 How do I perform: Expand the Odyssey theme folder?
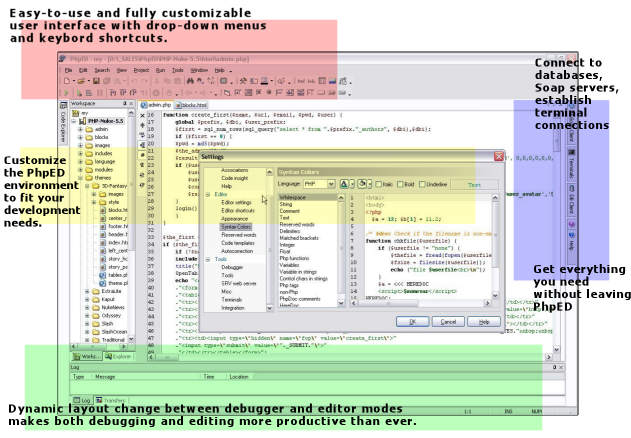click(87, 316)
